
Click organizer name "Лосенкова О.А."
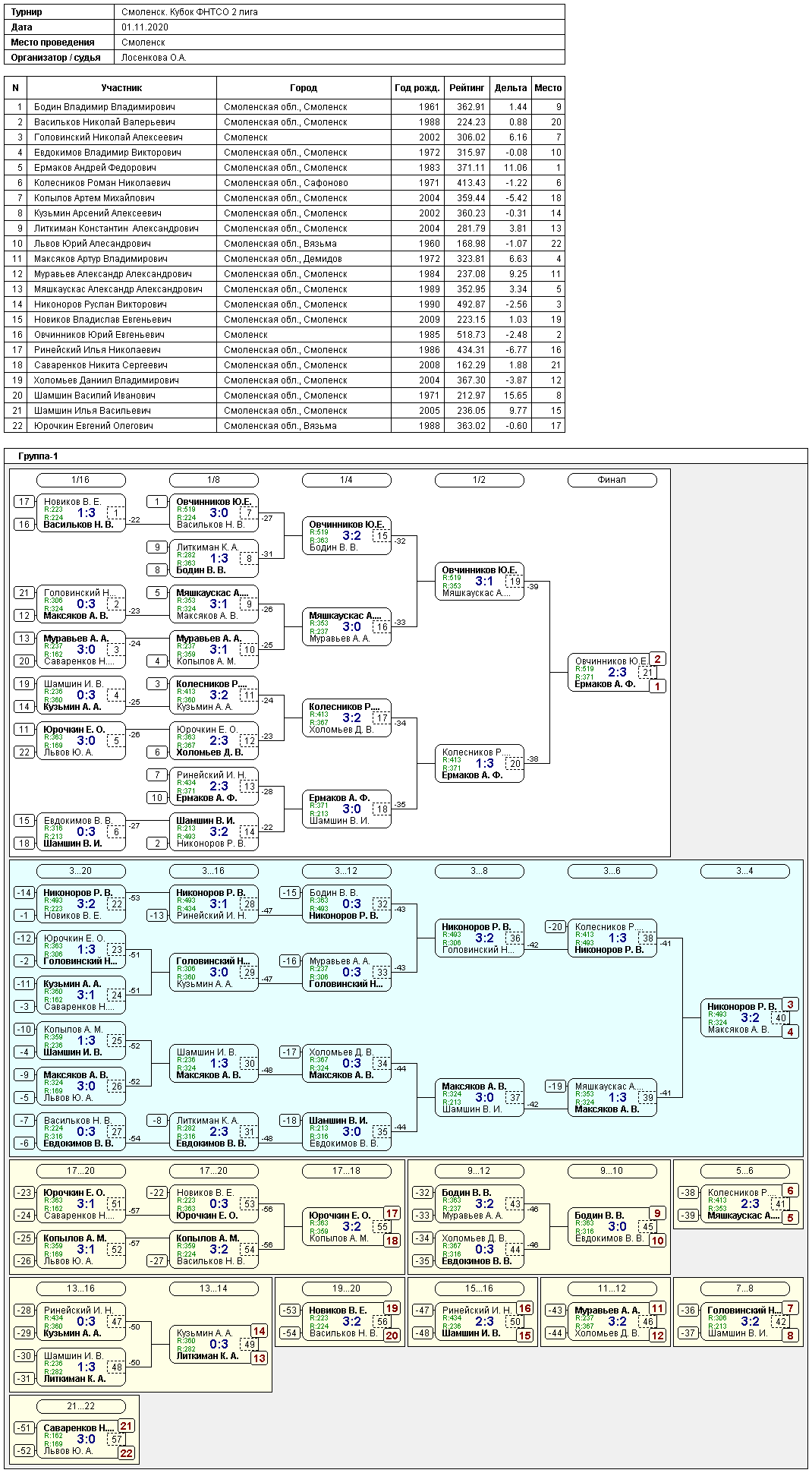(x=153, y=58)
